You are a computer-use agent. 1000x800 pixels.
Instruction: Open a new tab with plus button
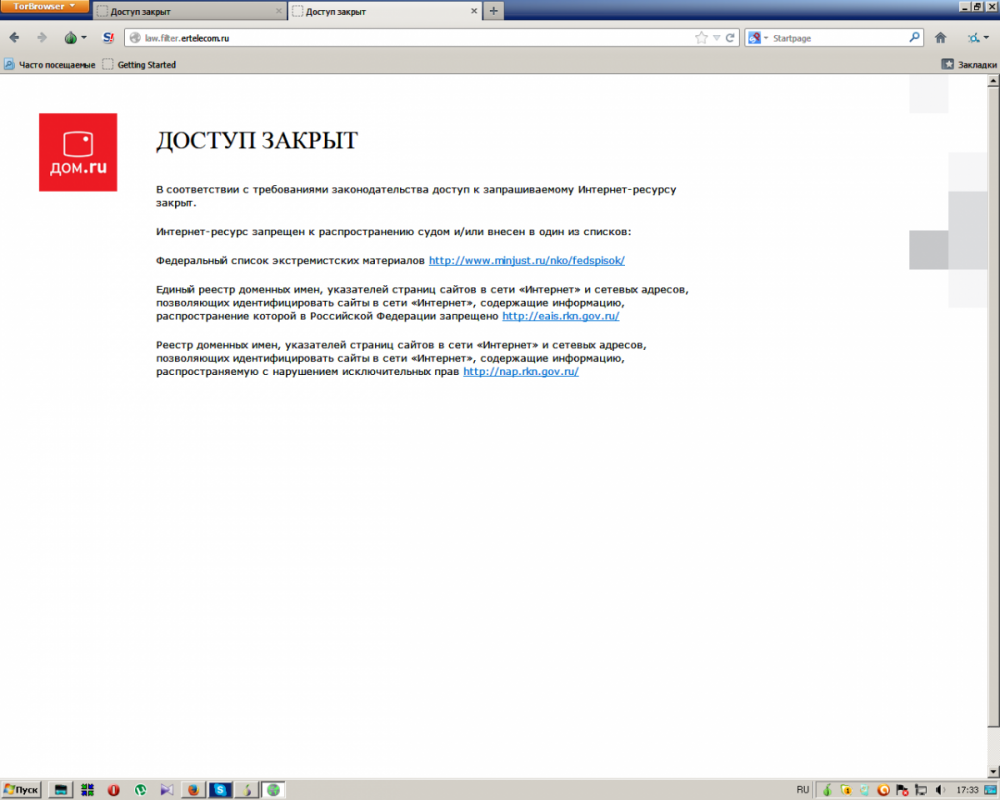click(493, 11)
